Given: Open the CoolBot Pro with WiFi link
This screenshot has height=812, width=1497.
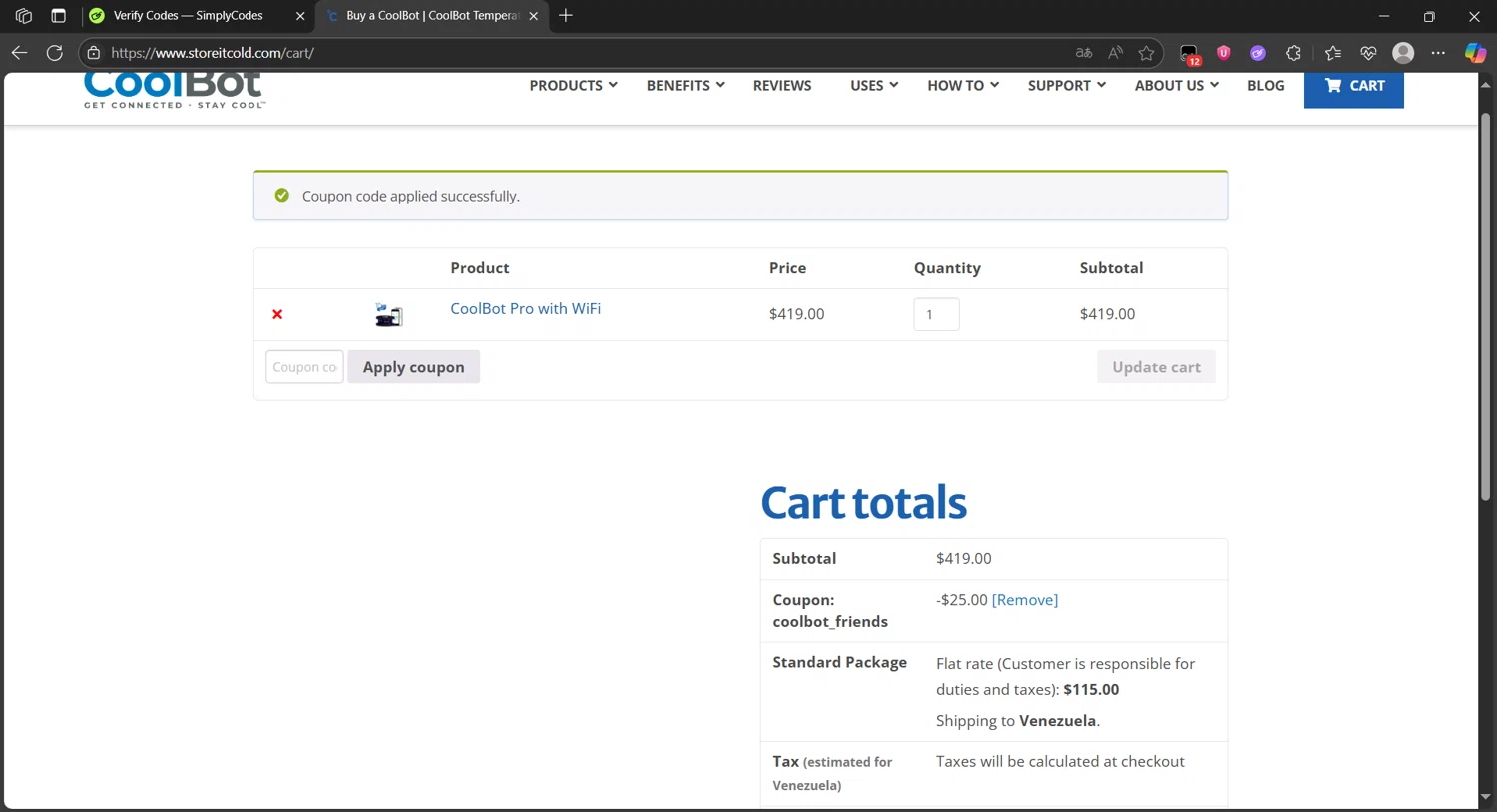Looking at the screenshot, I should tap(525, 309).
